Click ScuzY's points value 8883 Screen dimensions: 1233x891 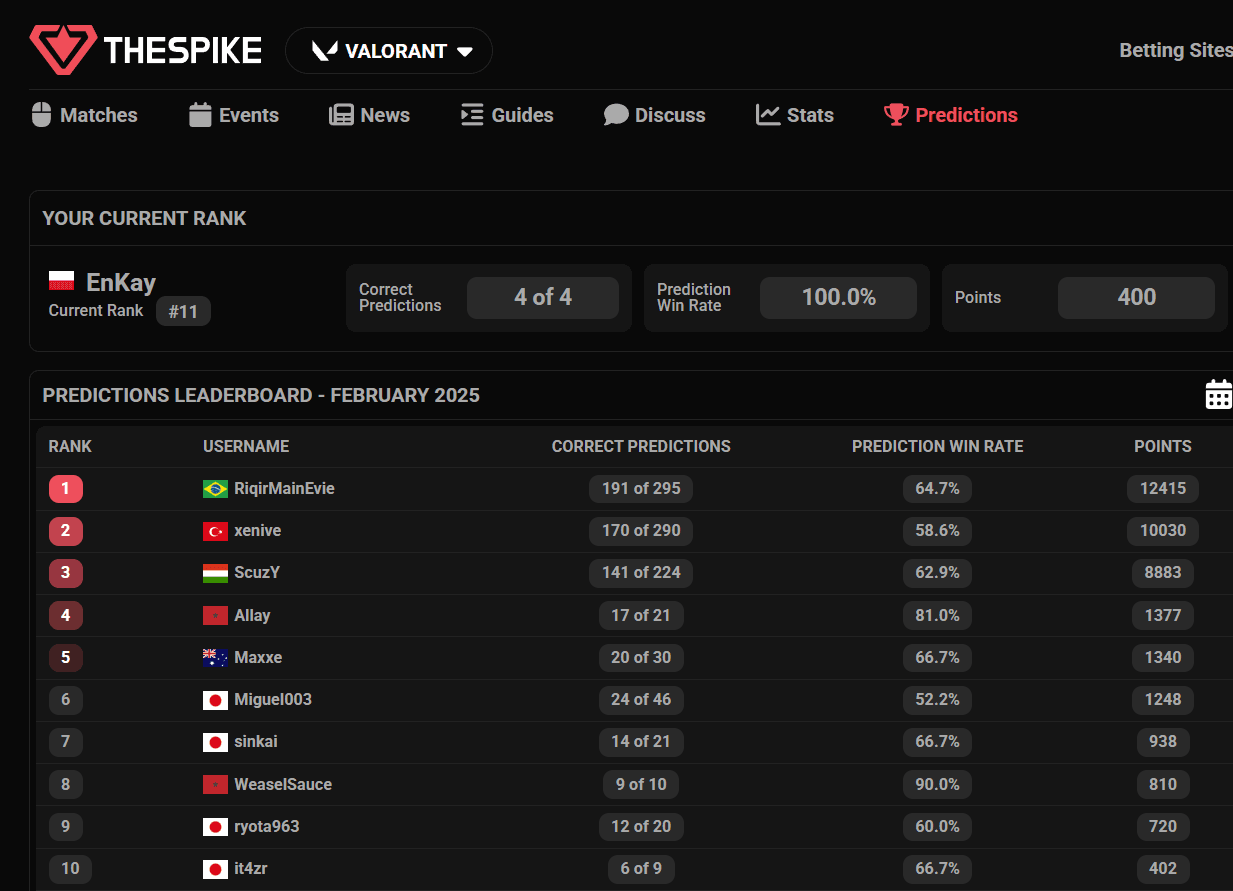point(1163,573)
